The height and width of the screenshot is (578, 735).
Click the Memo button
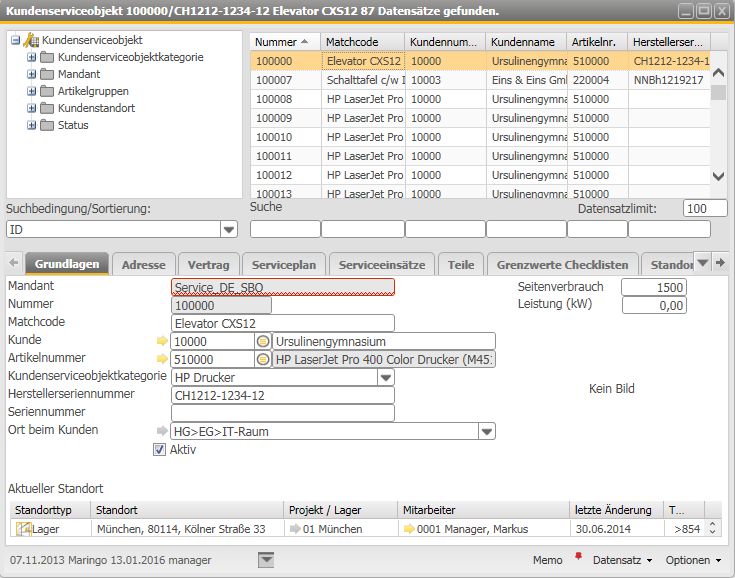point(547,560)
